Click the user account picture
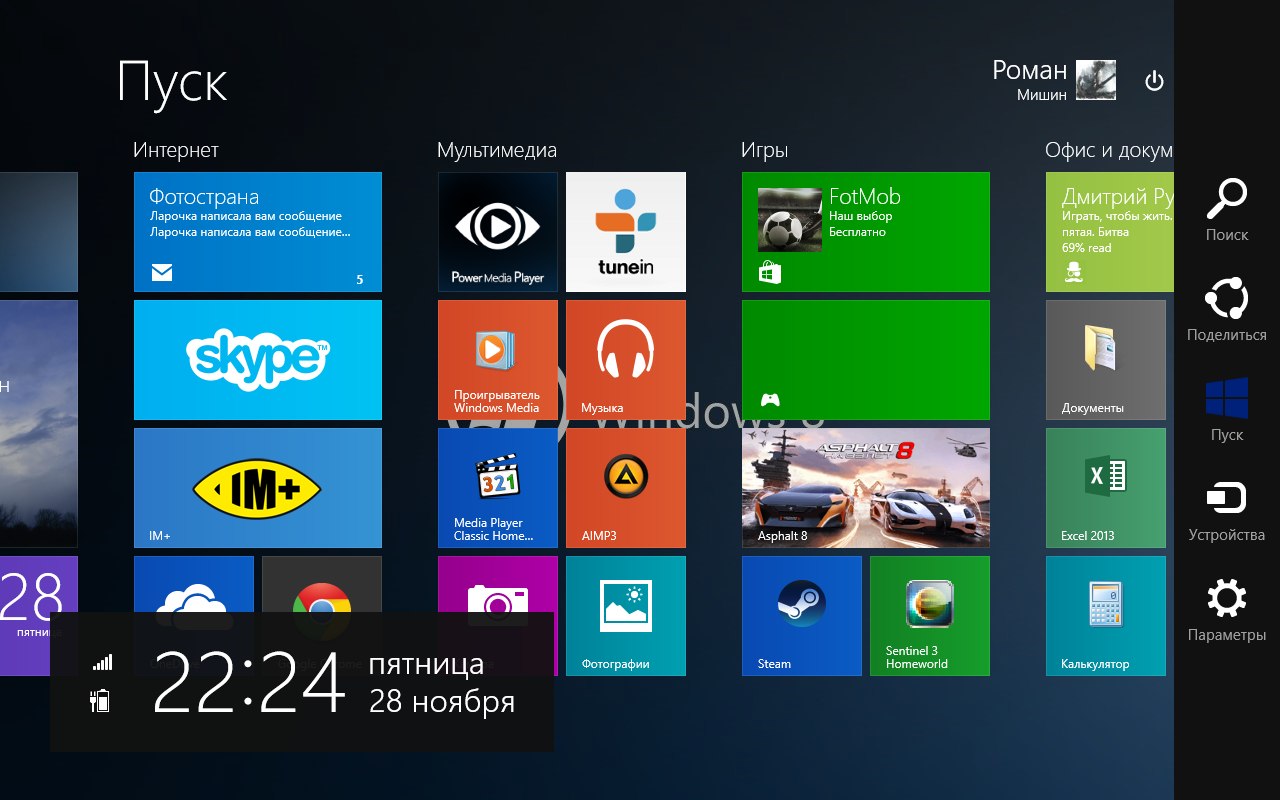 pos(1095,80)
